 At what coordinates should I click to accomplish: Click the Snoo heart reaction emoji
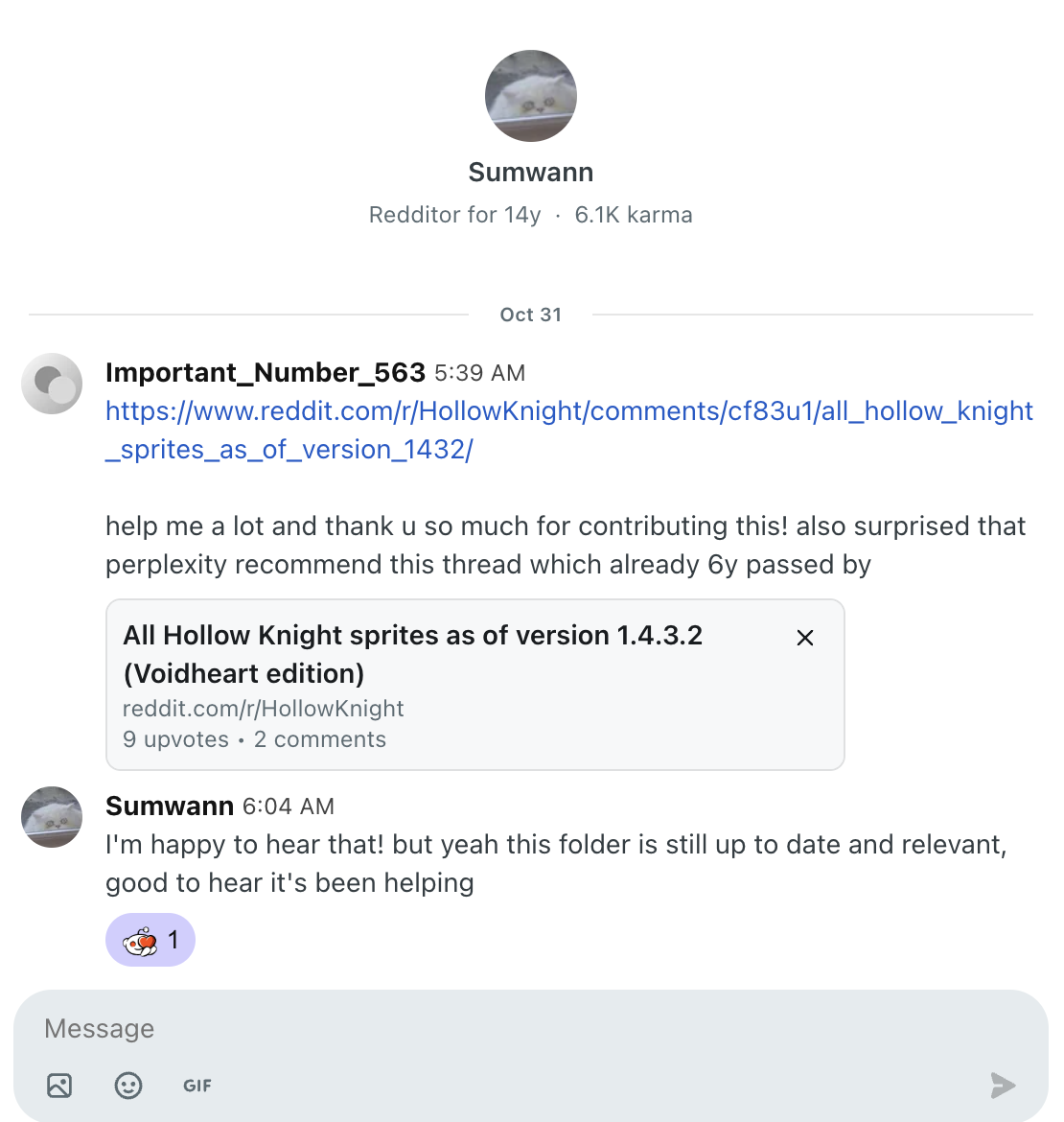(x=140, y=940)
